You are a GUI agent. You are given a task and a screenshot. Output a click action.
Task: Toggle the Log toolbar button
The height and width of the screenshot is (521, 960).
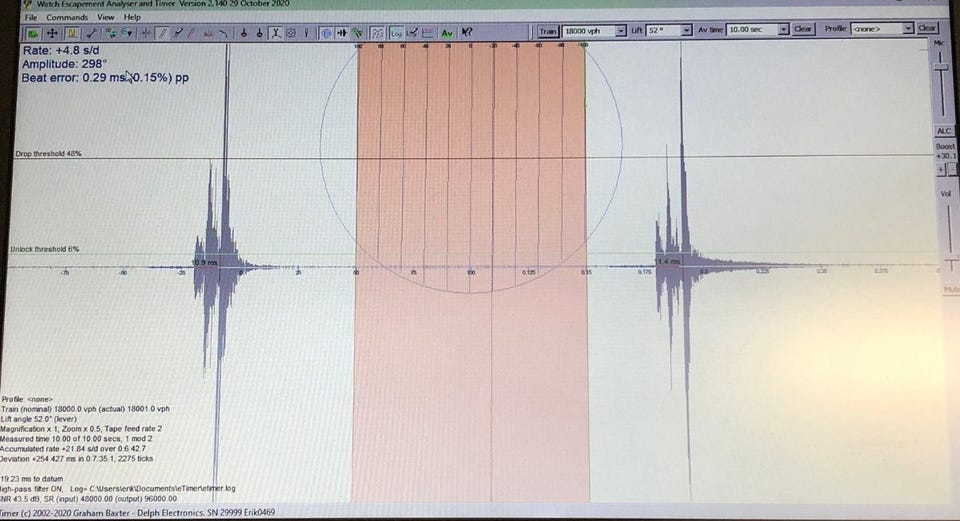397,33
